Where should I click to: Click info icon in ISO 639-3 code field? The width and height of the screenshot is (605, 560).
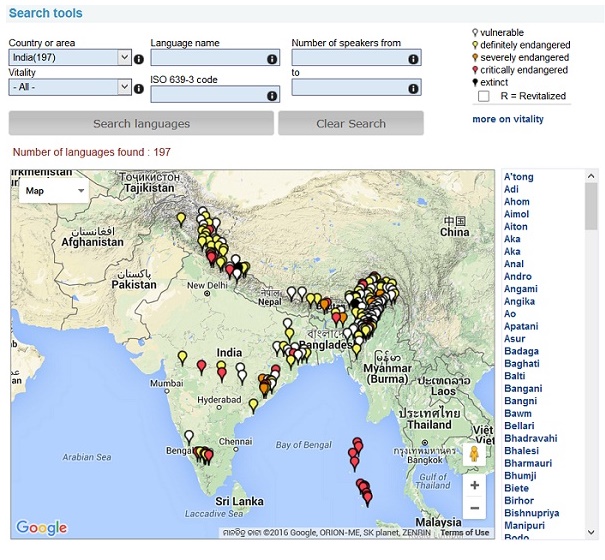tap(272, 96)
